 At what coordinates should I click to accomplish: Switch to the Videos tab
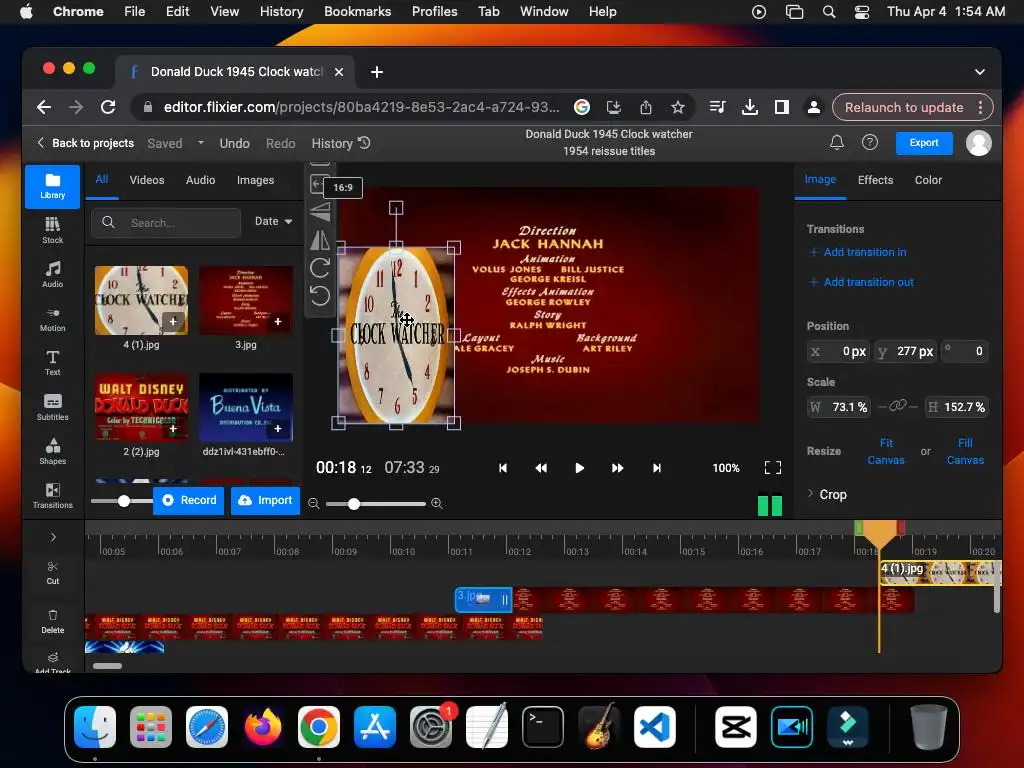(x=147, y=180)
